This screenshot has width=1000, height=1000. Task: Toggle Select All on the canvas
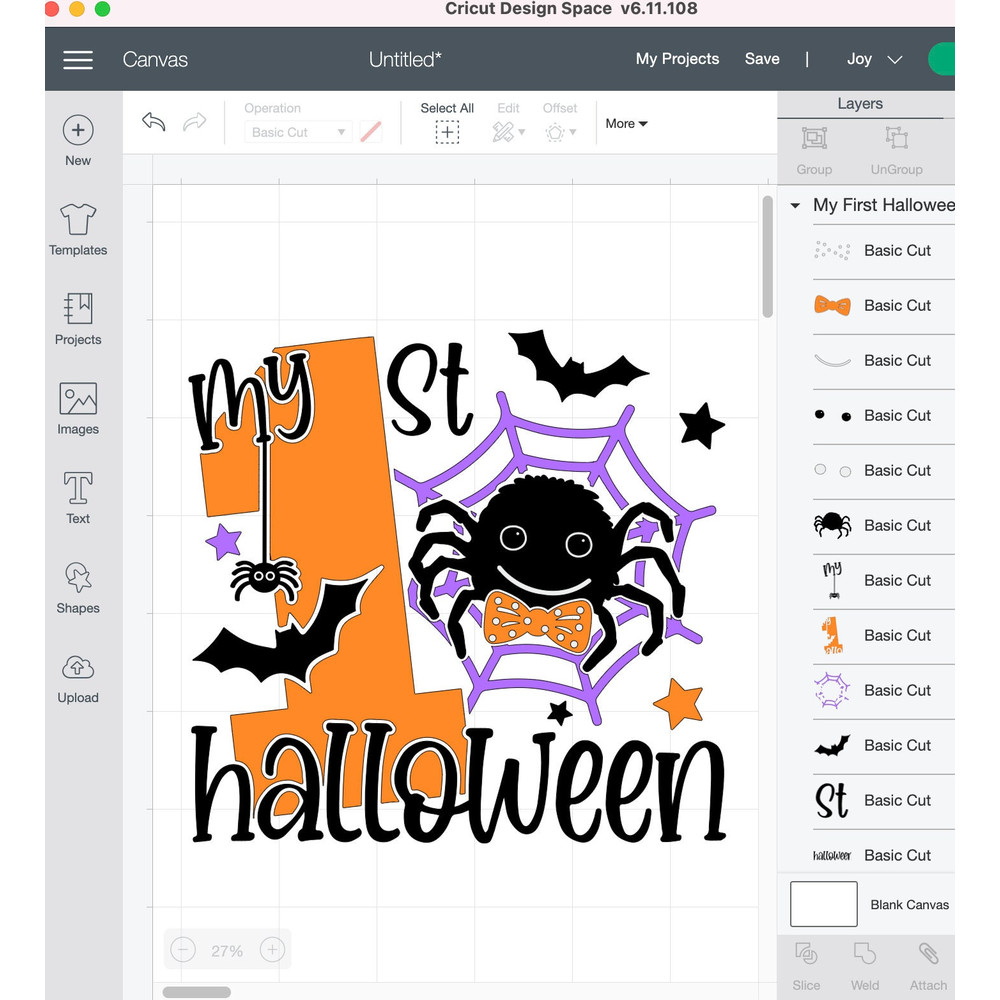pyautogui.click(x=447, y=122)
